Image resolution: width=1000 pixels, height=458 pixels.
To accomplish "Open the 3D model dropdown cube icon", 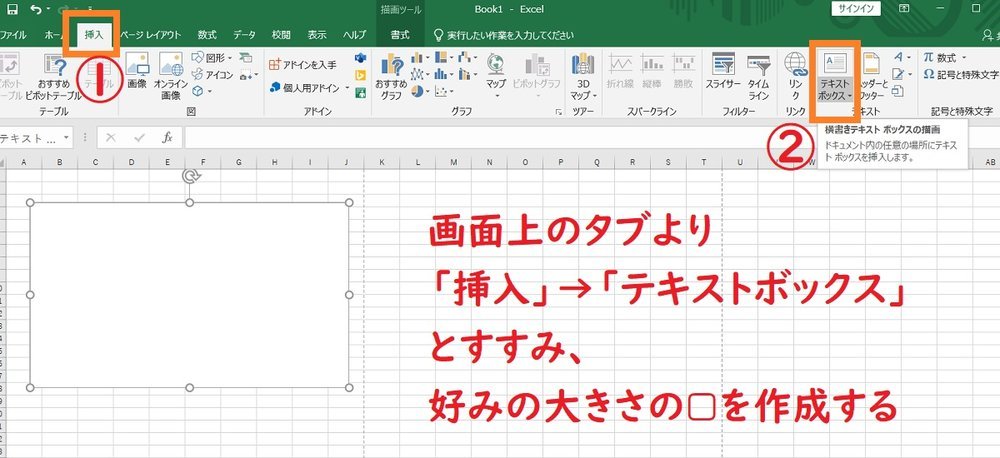I will click(201, 91).
